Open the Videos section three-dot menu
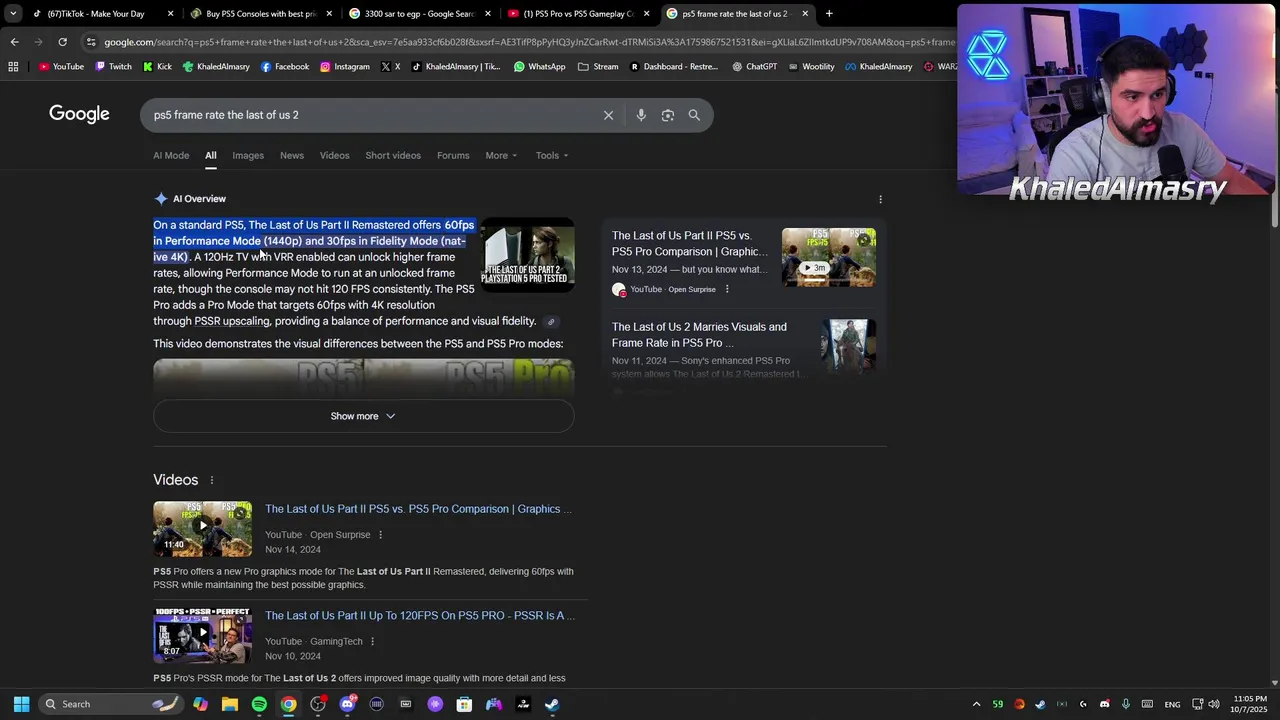Viewport: 1280px width, 720px height. coord(211,480)
